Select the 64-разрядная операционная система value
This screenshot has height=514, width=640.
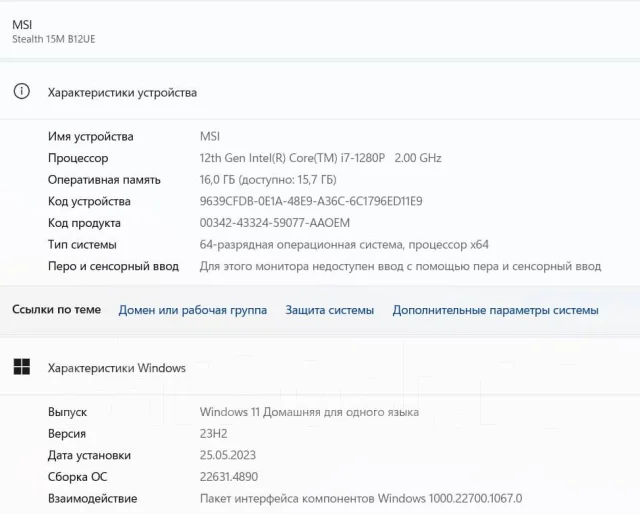point(344,245)
